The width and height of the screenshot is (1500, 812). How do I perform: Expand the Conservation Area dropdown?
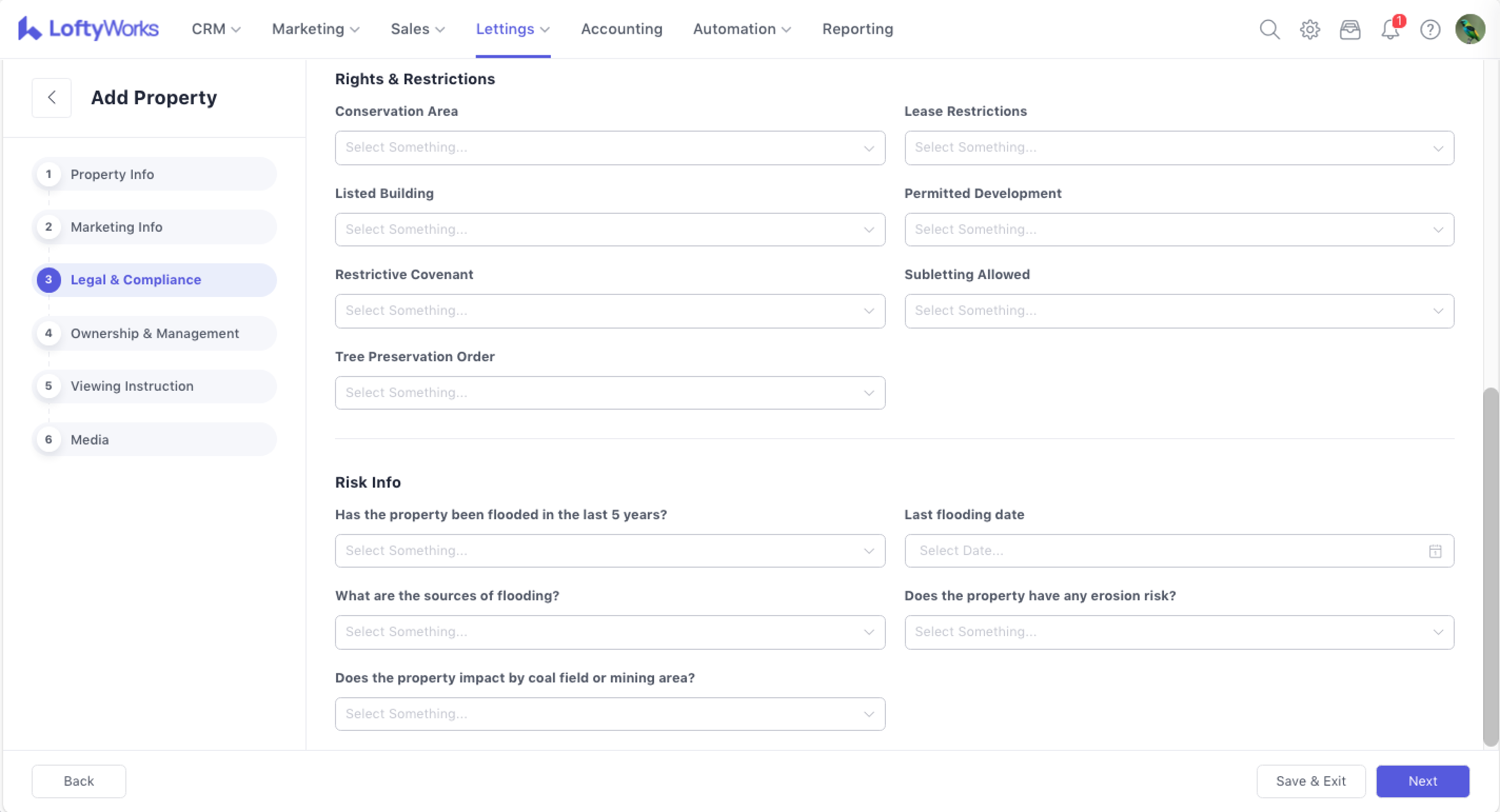(610, 148)
